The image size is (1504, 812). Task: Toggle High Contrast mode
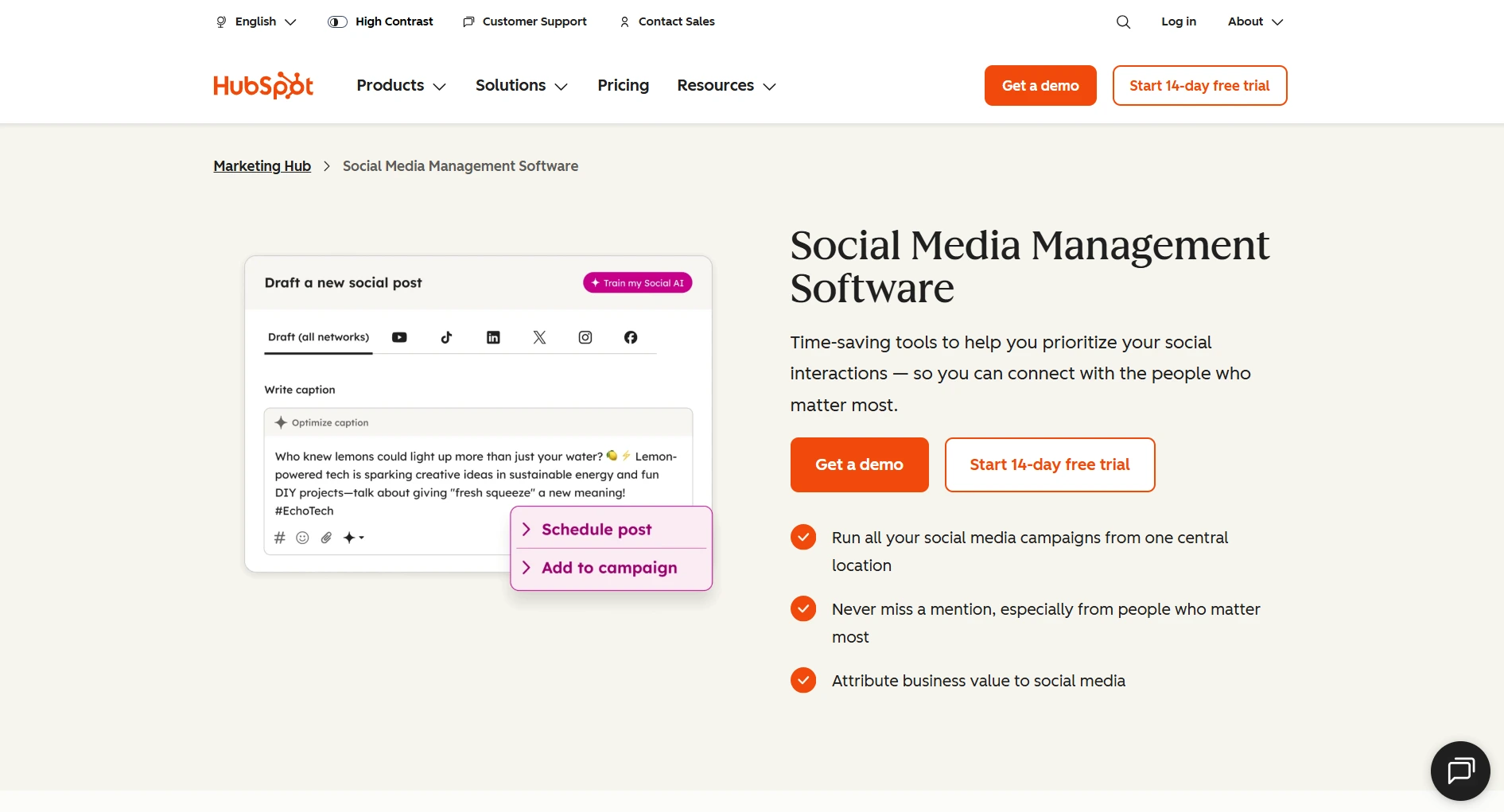380,21
